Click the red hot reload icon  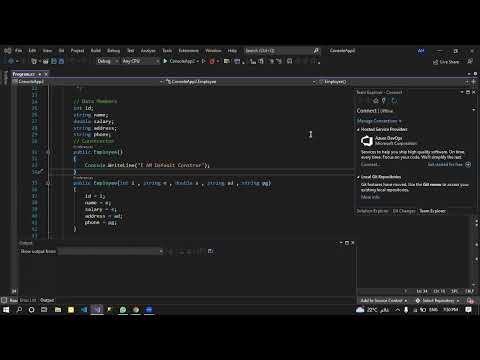click(212, 61)
